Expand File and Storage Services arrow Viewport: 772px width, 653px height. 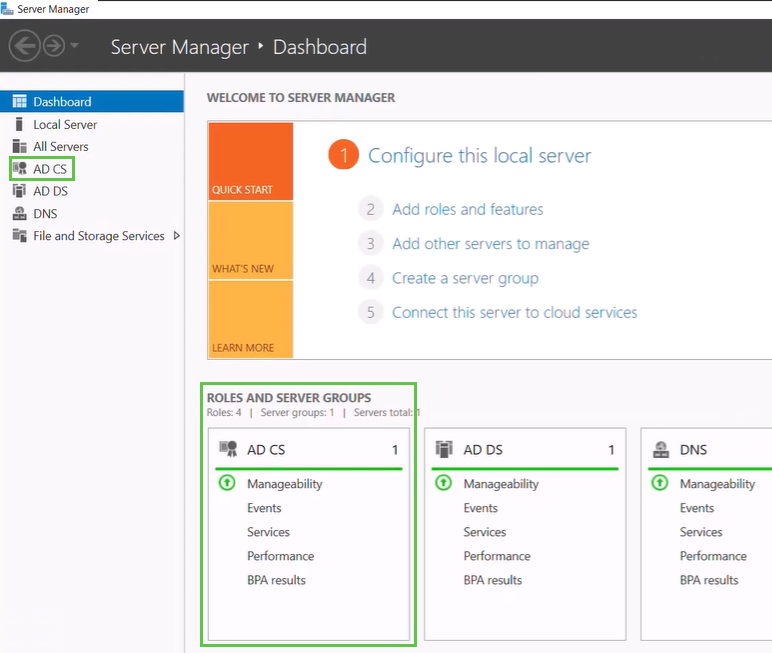[x=177, y=236]
